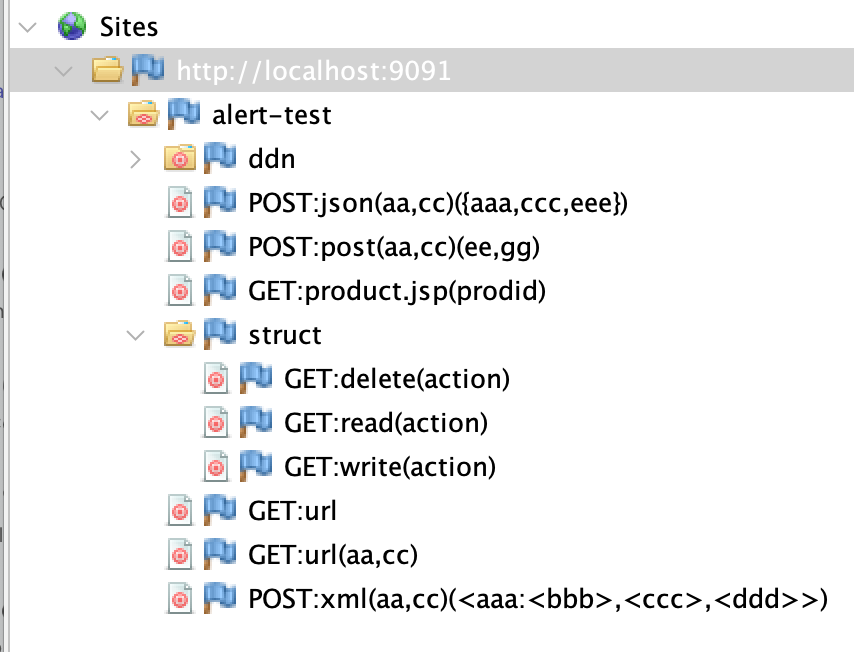Click the target icon next to GET:url
Screen dimensions: 854x652
(181, 510)
